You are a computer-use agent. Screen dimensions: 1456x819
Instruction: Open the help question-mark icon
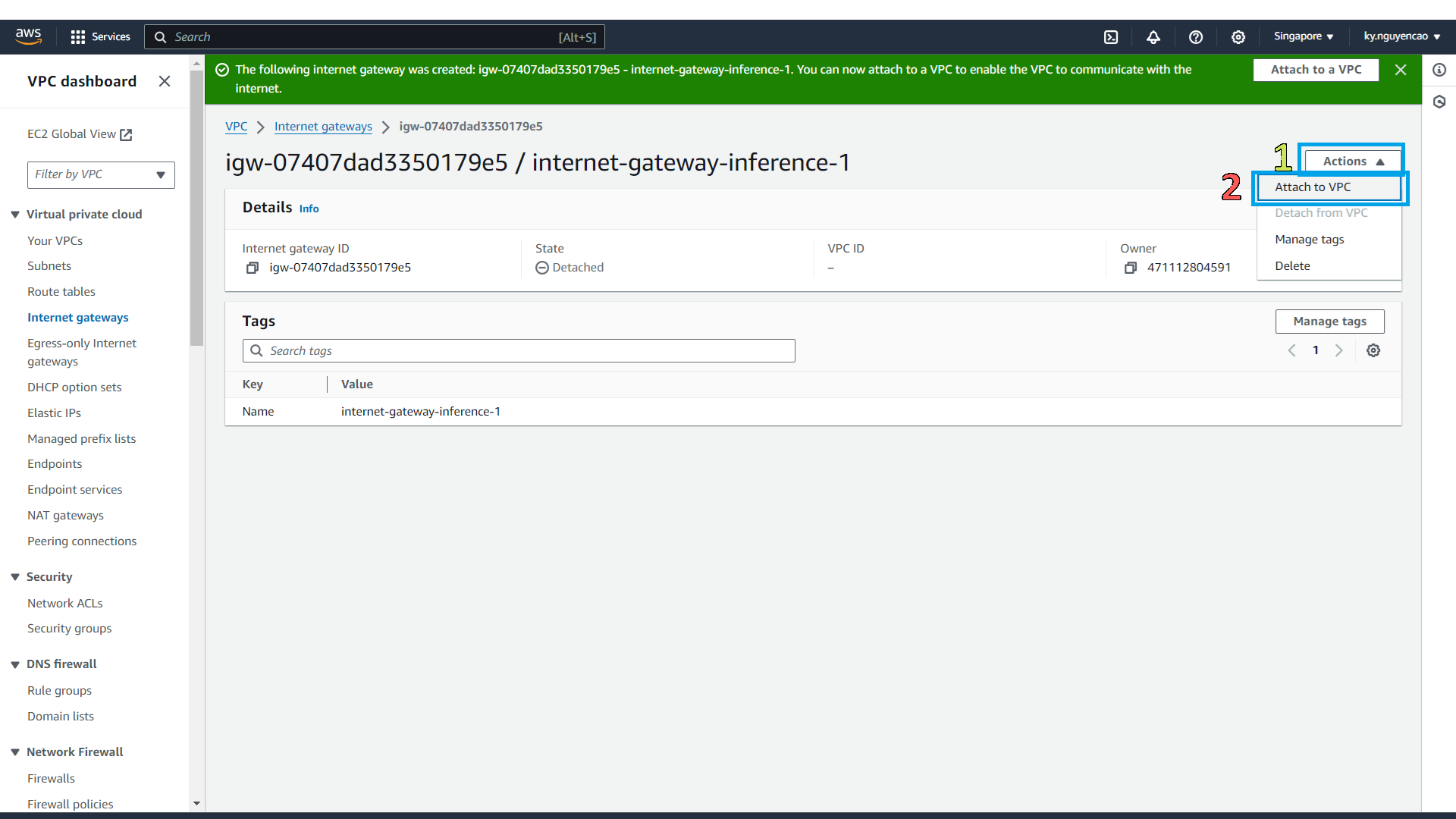pos(1196,37)
